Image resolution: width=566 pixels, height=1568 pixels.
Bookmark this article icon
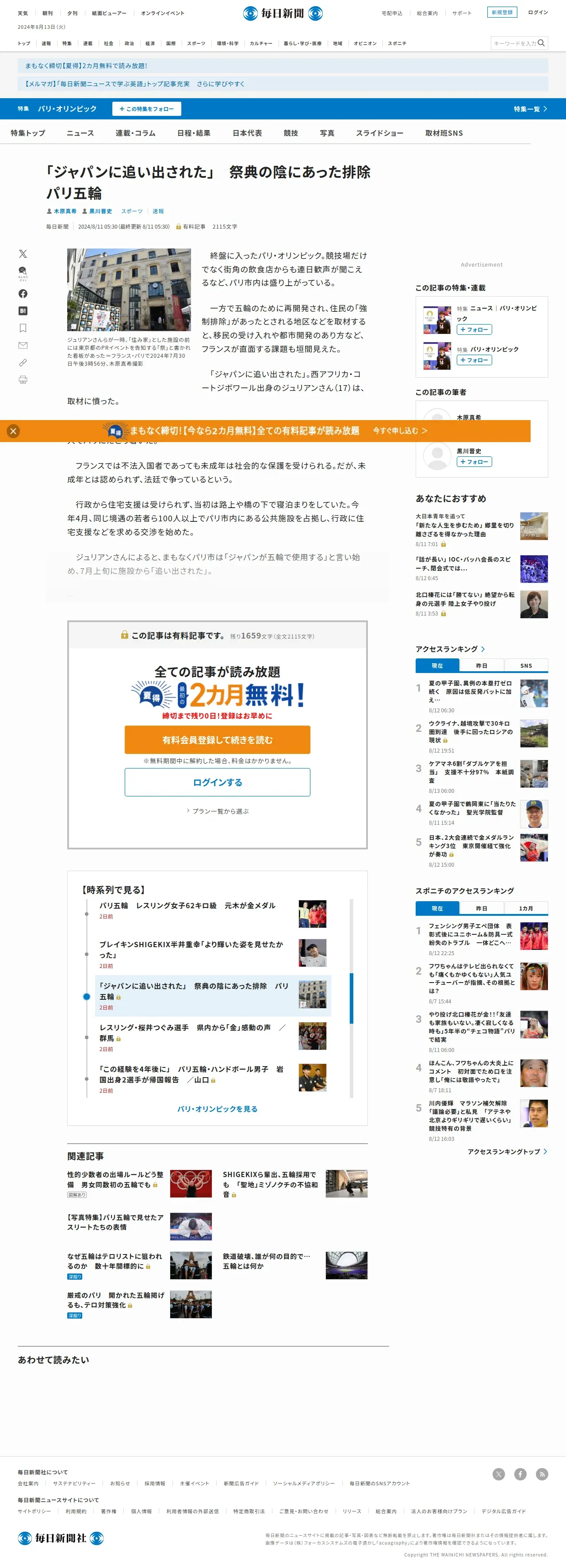click(23, 328)
